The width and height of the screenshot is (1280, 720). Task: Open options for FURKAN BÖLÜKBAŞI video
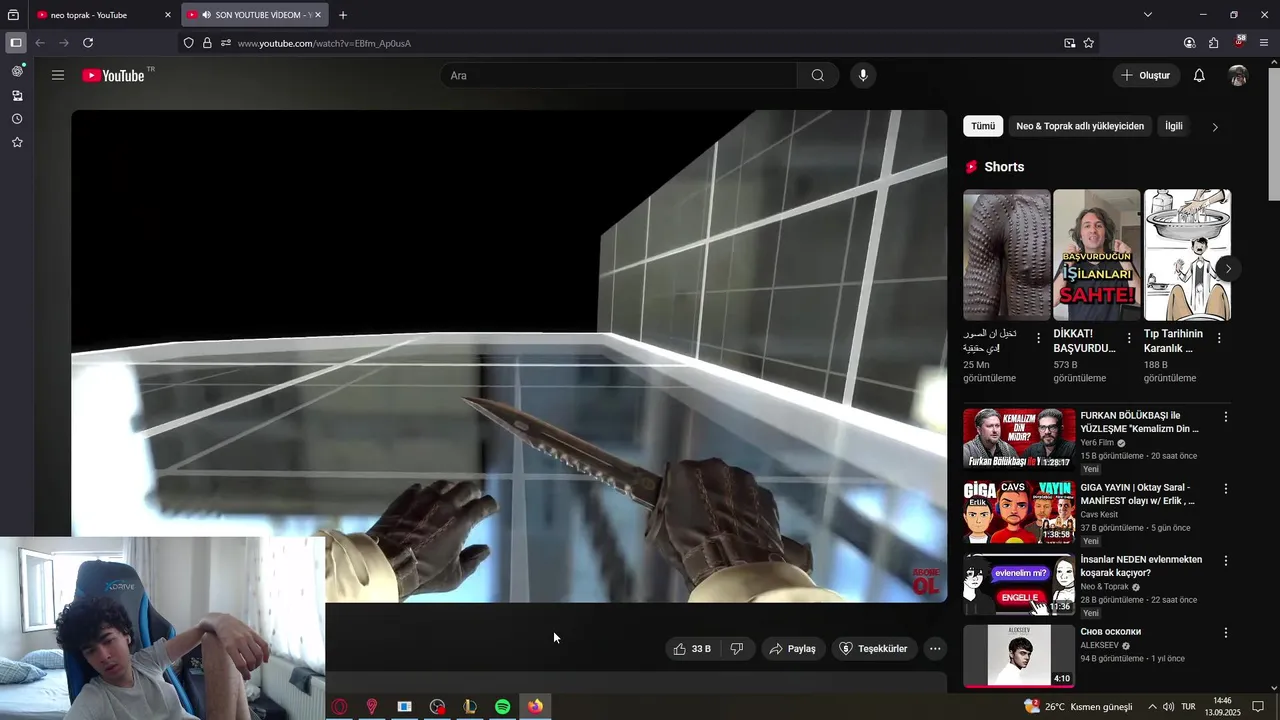(x=1226, y=417)
